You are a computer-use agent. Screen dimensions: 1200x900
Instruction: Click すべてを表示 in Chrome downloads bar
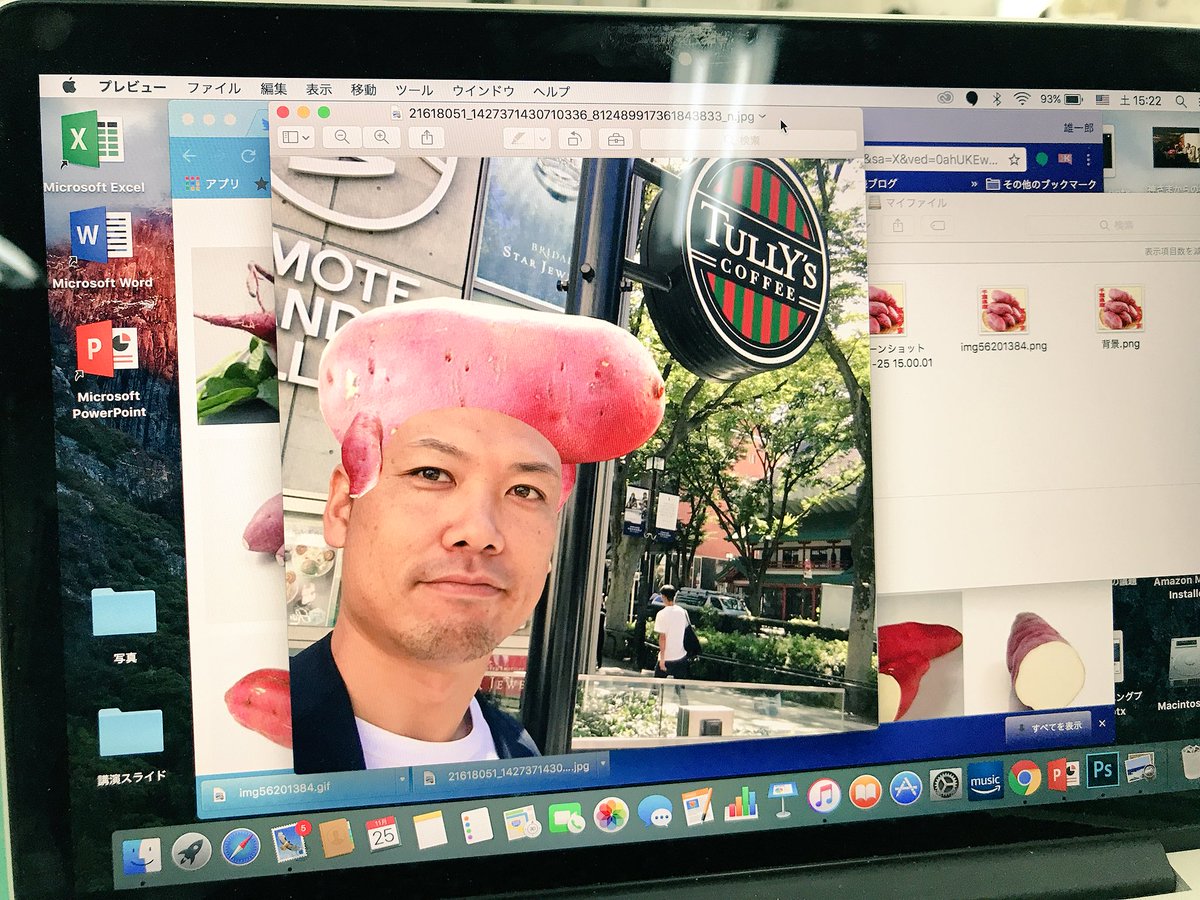coord(1050,725)
